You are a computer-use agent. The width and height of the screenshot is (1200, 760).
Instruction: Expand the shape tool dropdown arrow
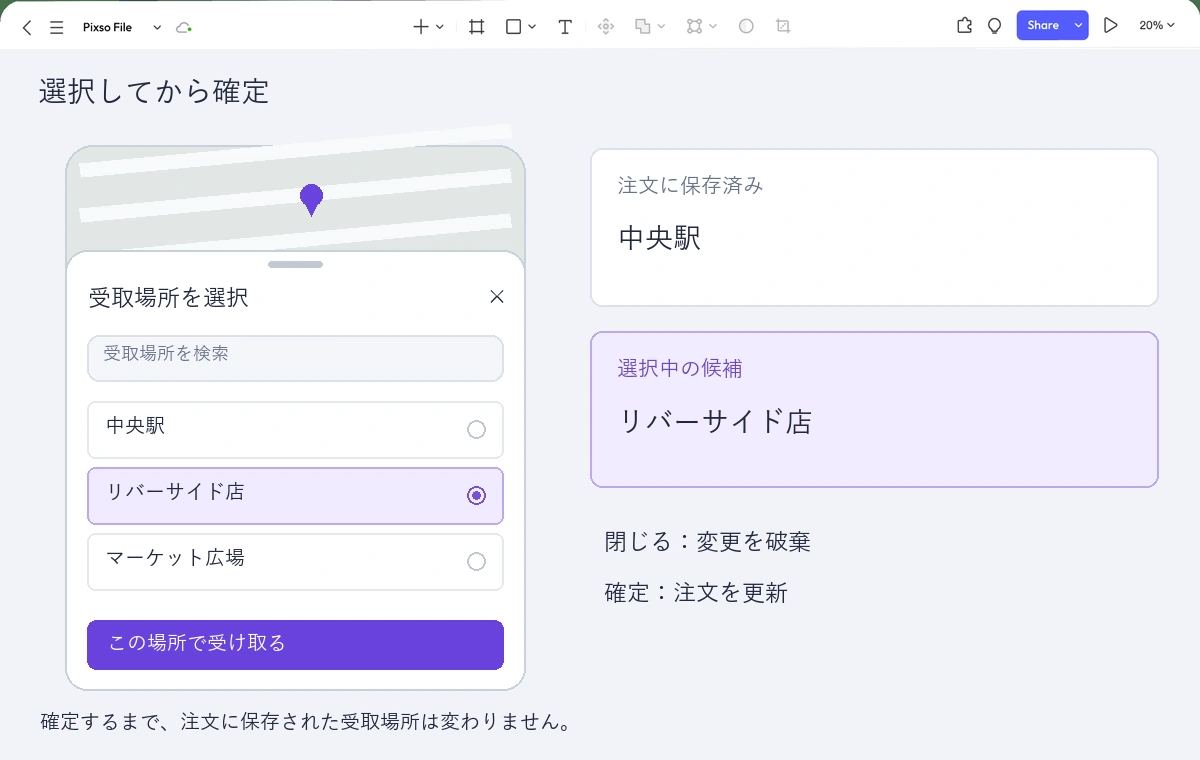coord(532,27)
